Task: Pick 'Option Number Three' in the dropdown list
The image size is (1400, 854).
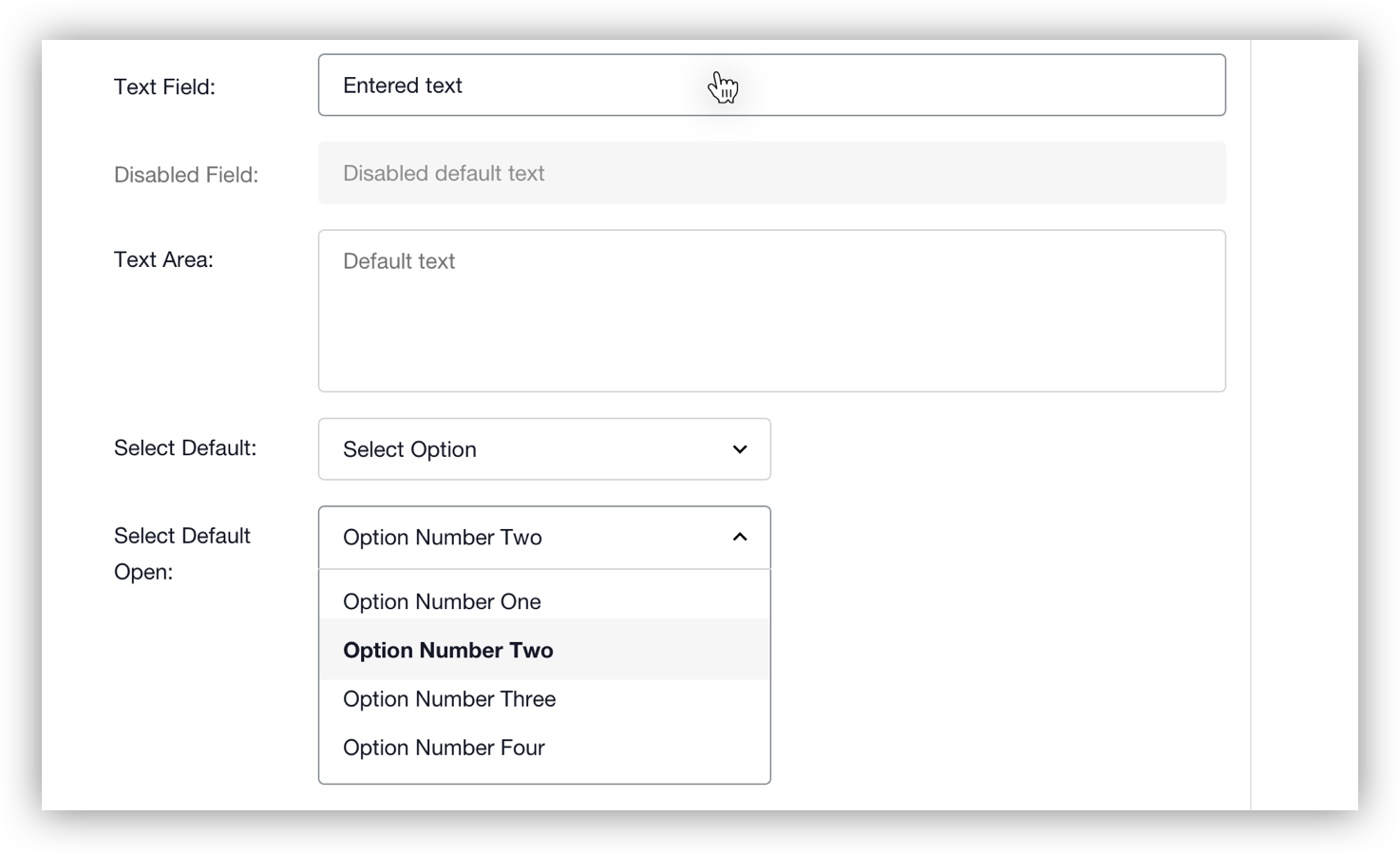Action: [449, 699]
